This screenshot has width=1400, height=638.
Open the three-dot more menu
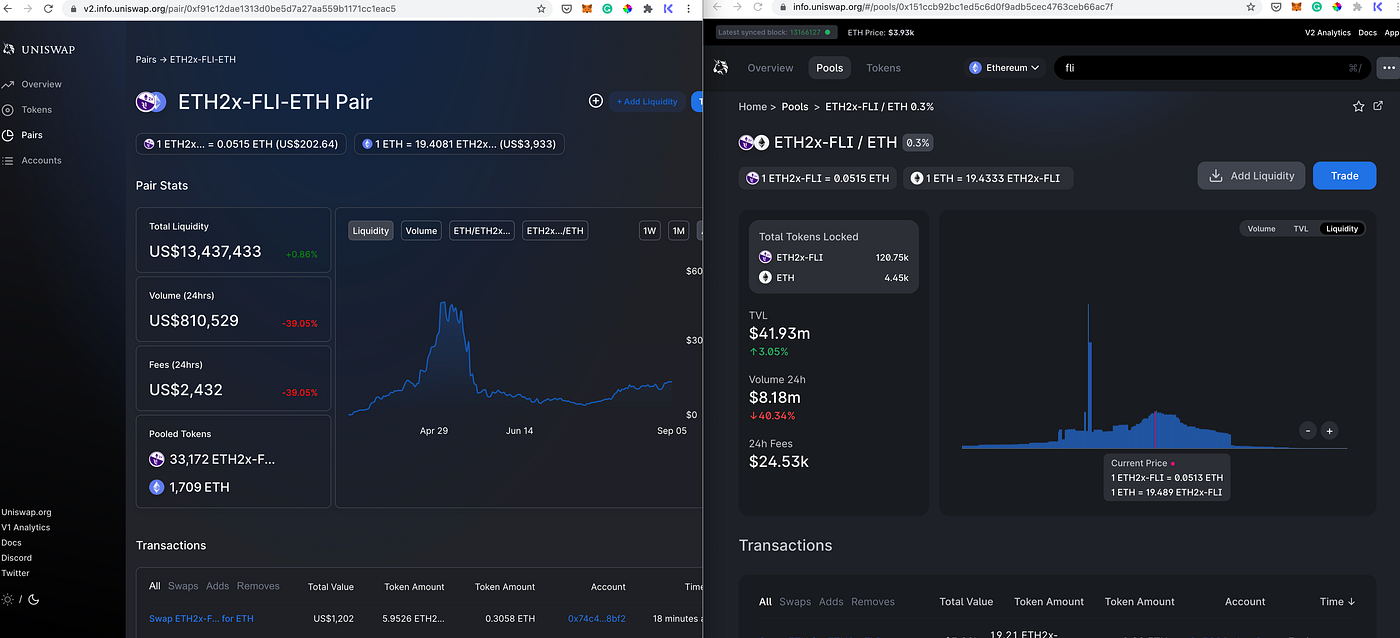coord(1388,68)
